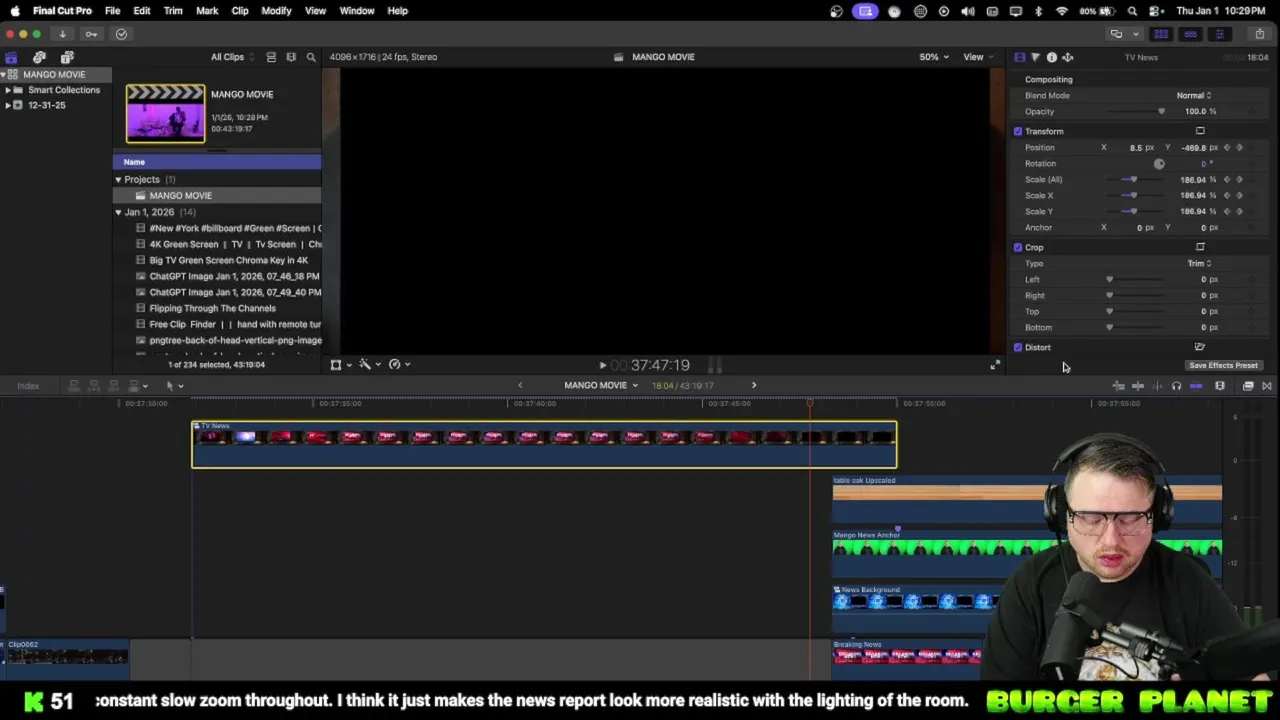Click the Import Media down-arrow button
This screenshot has width=1280, height=720.
62,34
